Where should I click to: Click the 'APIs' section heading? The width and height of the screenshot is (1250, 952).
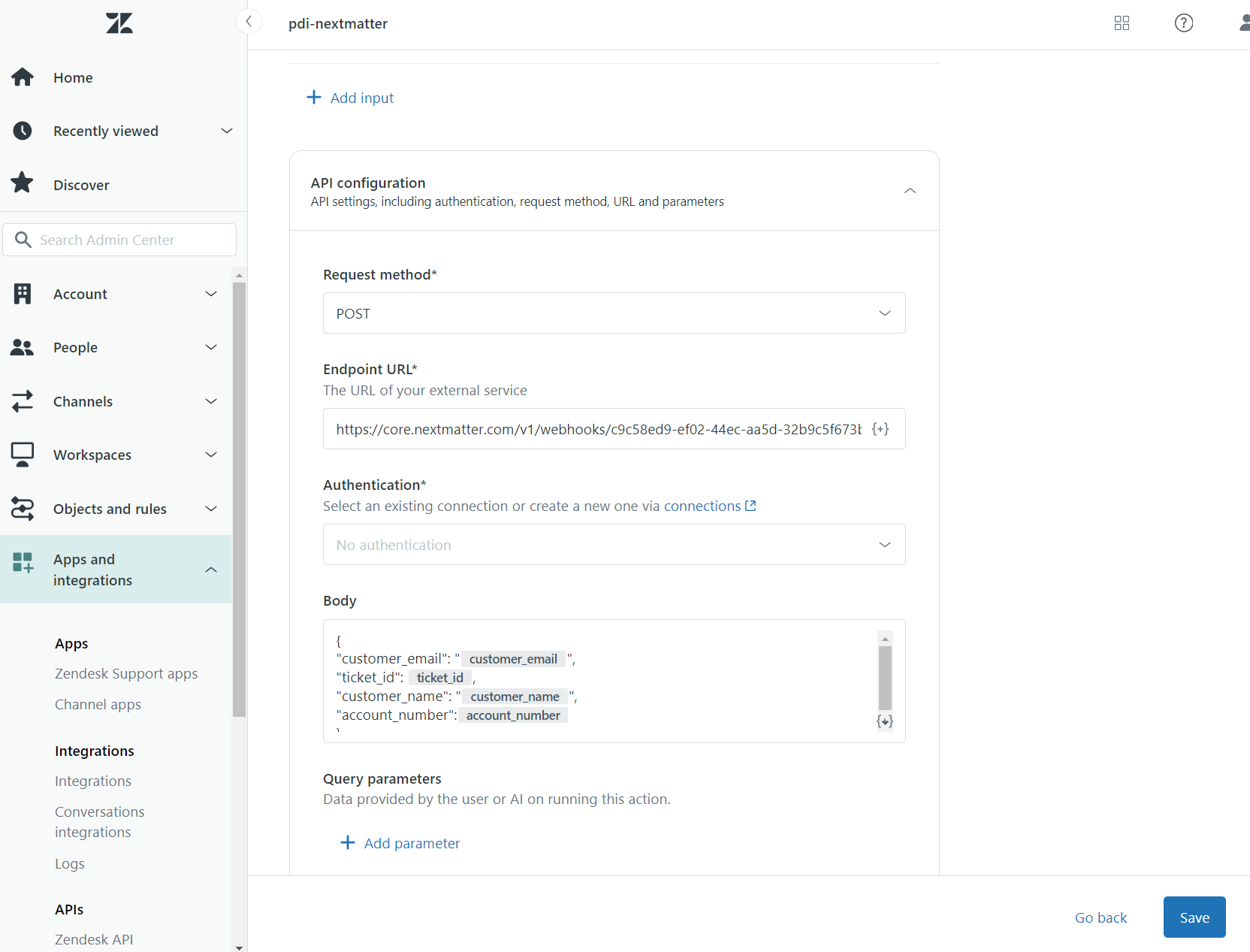(69, 909)
